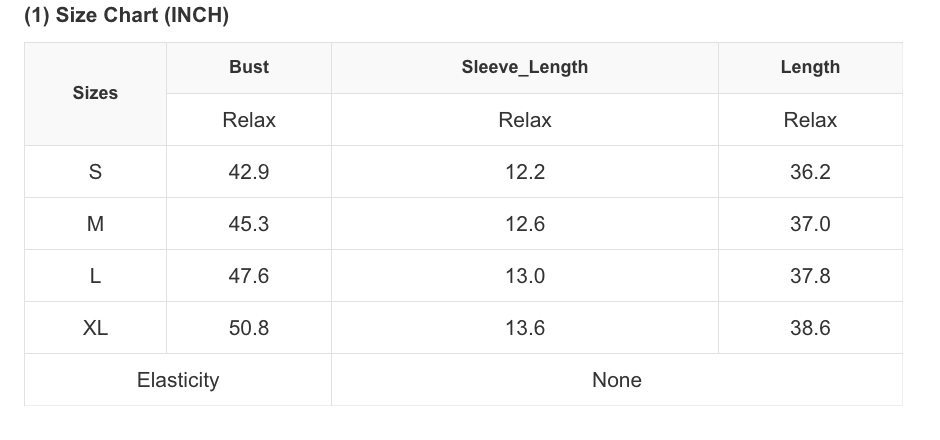940x440 pixels.
Task: Click the None elasticity value
Action: point(617,380)
